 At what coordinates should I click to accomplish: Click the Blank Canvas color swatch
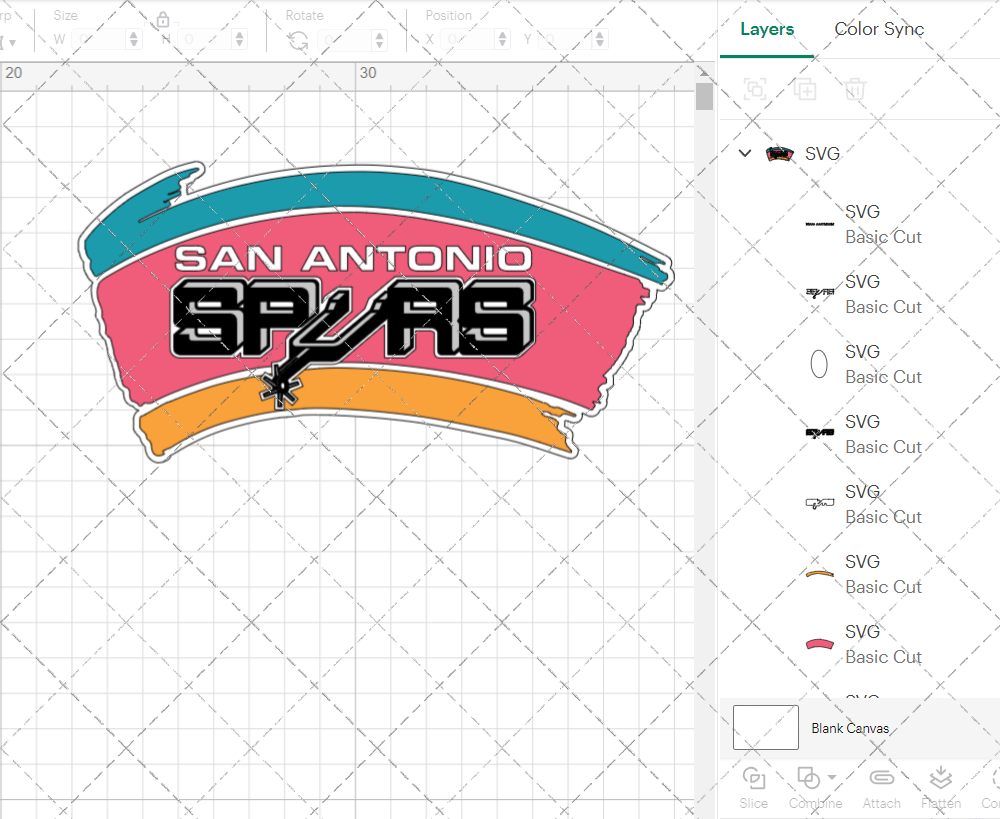[x=766, y=728]
